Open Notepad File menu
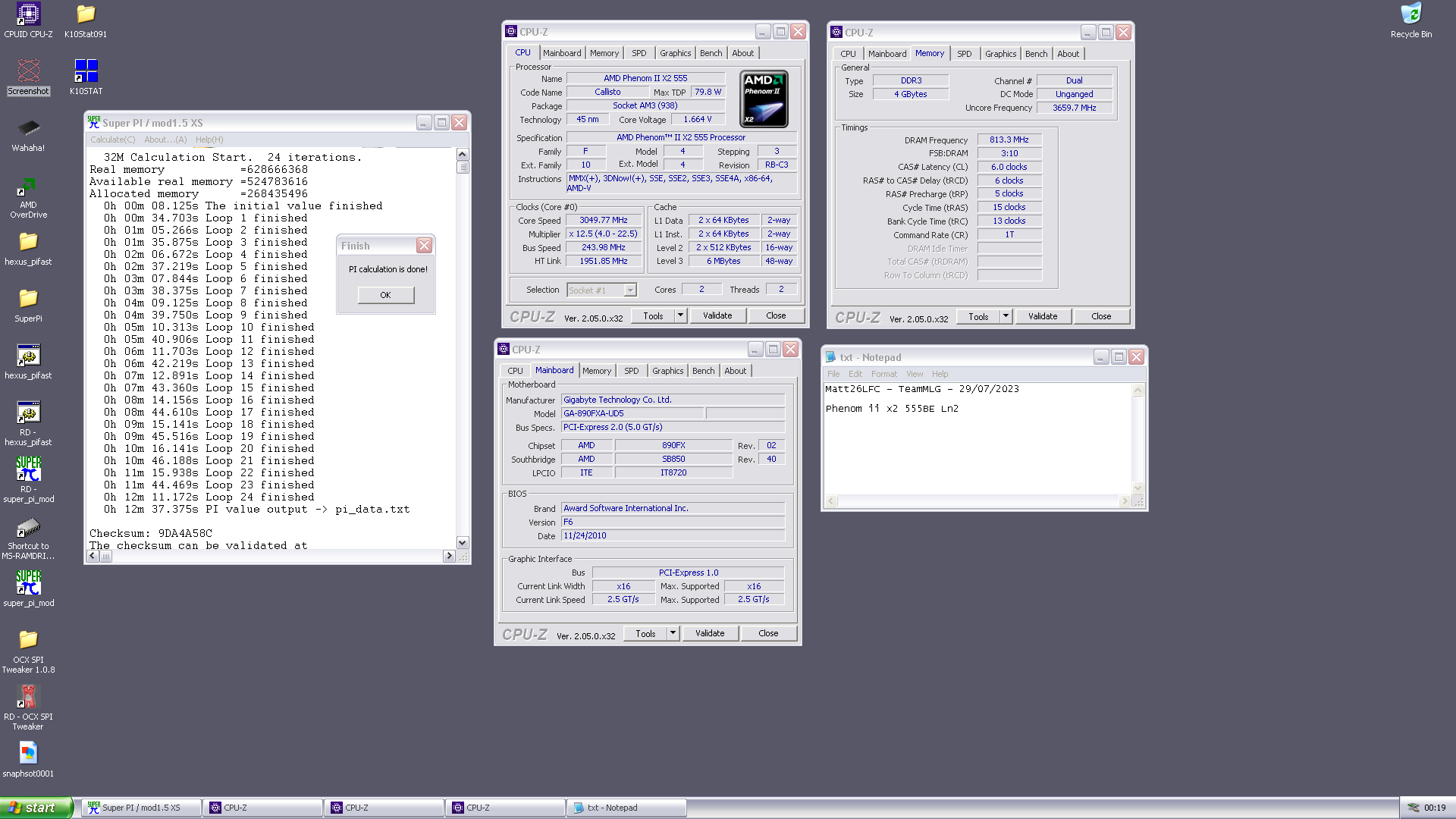The width and height of the screenshot is (1456, 819). [833, 374]
